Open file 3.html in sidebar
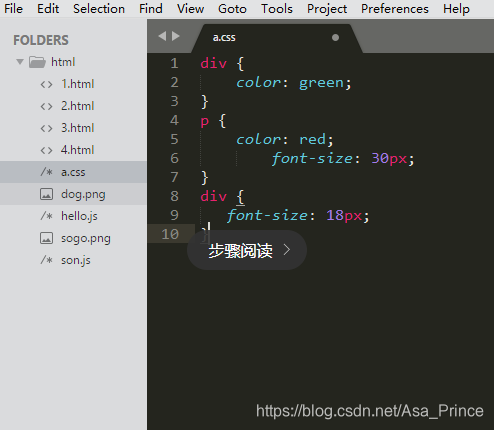494x430 pixels. point(77,128)
